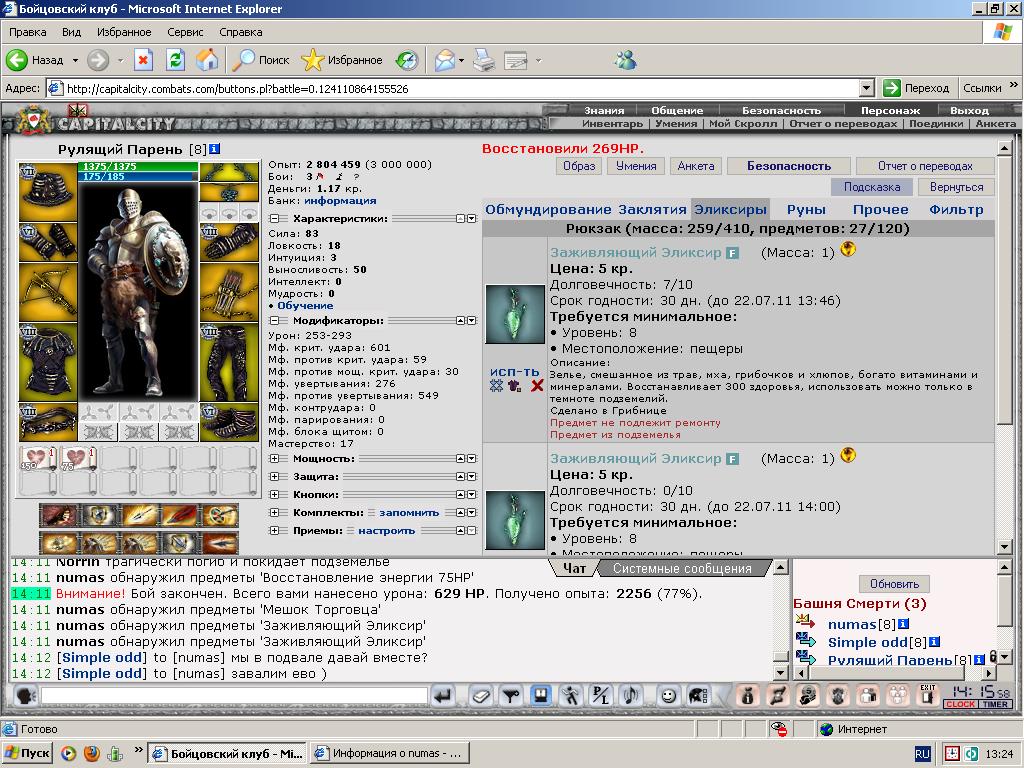Click the info icon next to Рулящий Парень [8]
Screen dimensions: 1024x768
[x=214, y=149]
